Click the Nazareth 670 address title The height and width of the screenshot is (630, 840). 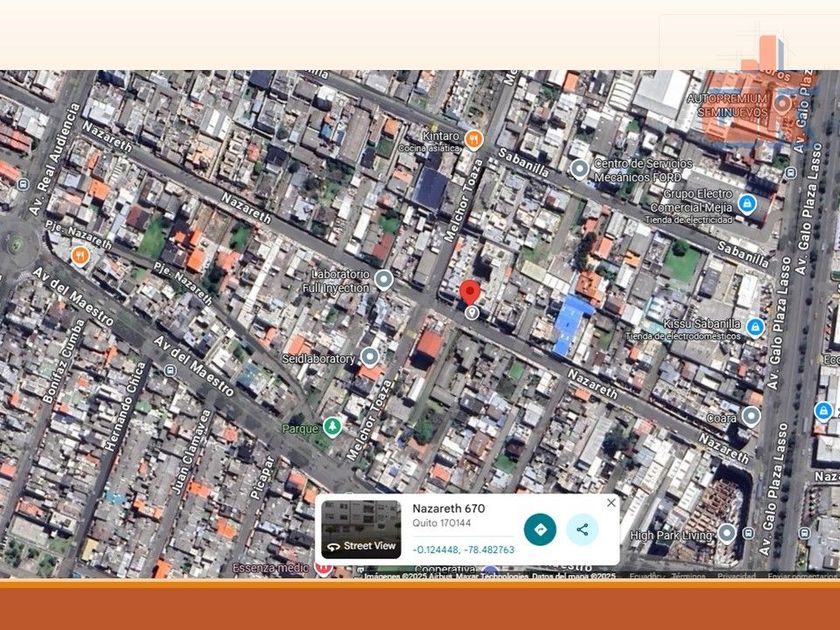tap(449, 509)
